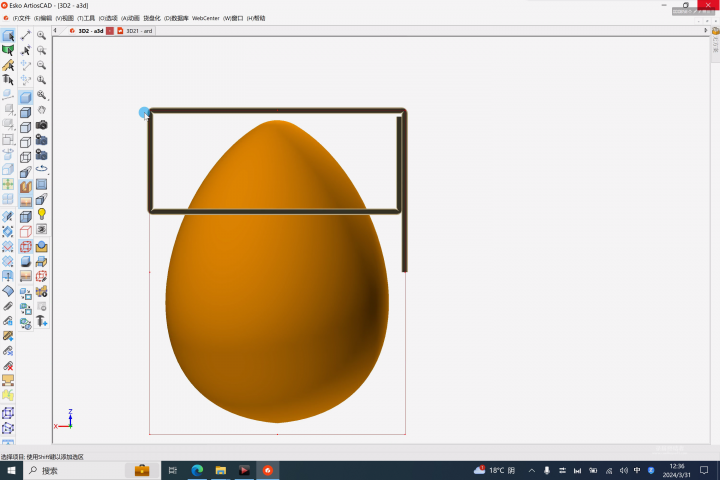Switch to the 3D21 - ard tab

click(x=139, y=31)
